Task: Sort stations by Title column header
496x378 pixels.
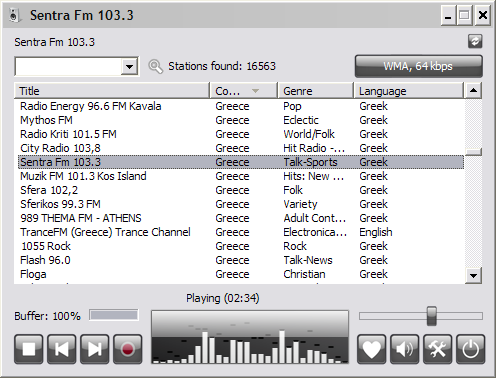Action: (112, 91)
